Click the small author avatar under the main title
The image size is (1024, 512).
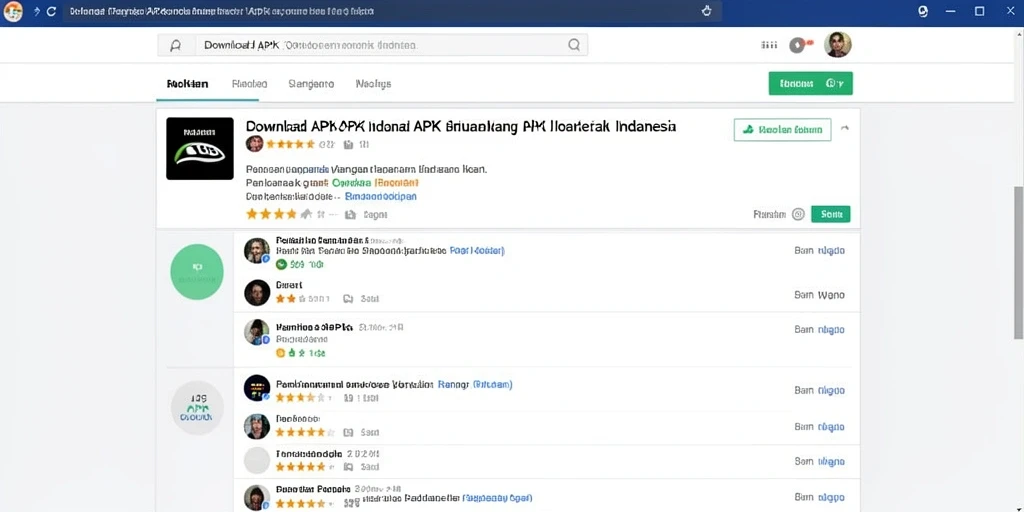(254, 144)
